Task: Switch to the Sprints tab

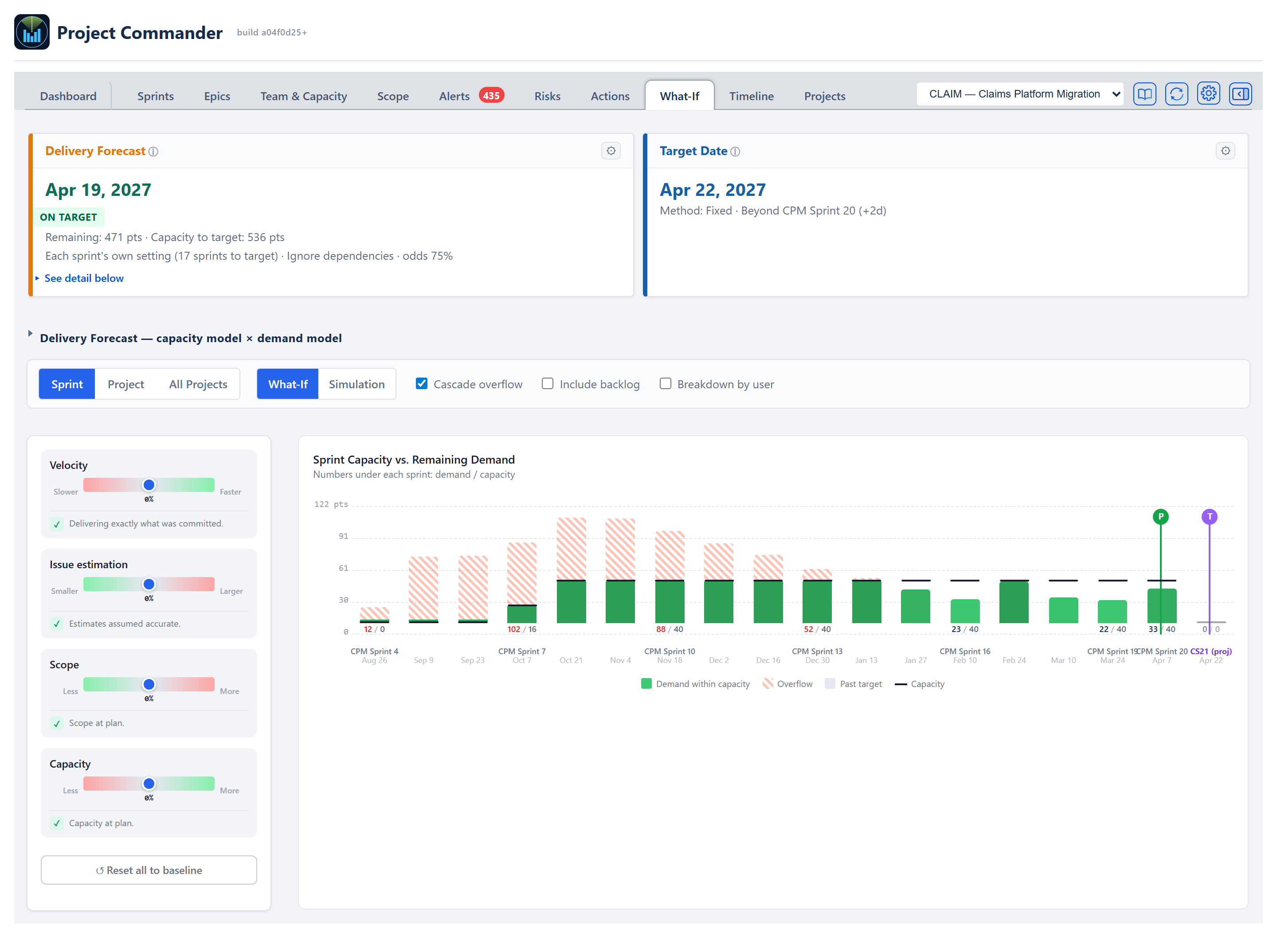Action: tap(155, 96)
